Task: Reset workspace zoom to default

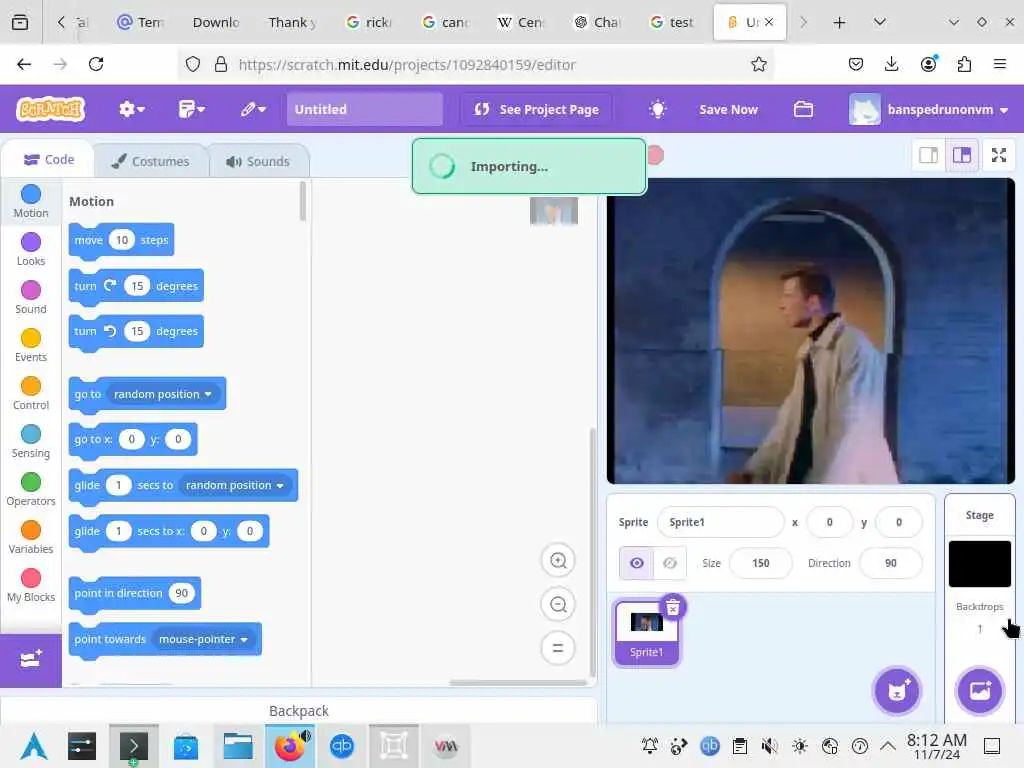Action: tap(558, 648)
